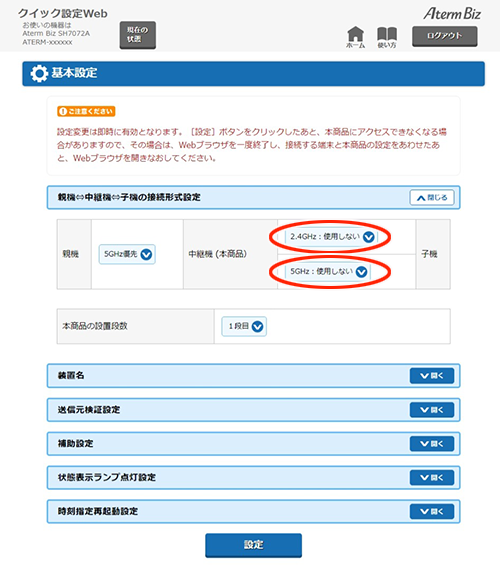Click the Aterm Biz SH7072A model text

pyautogui.click(x=56, y=33)
